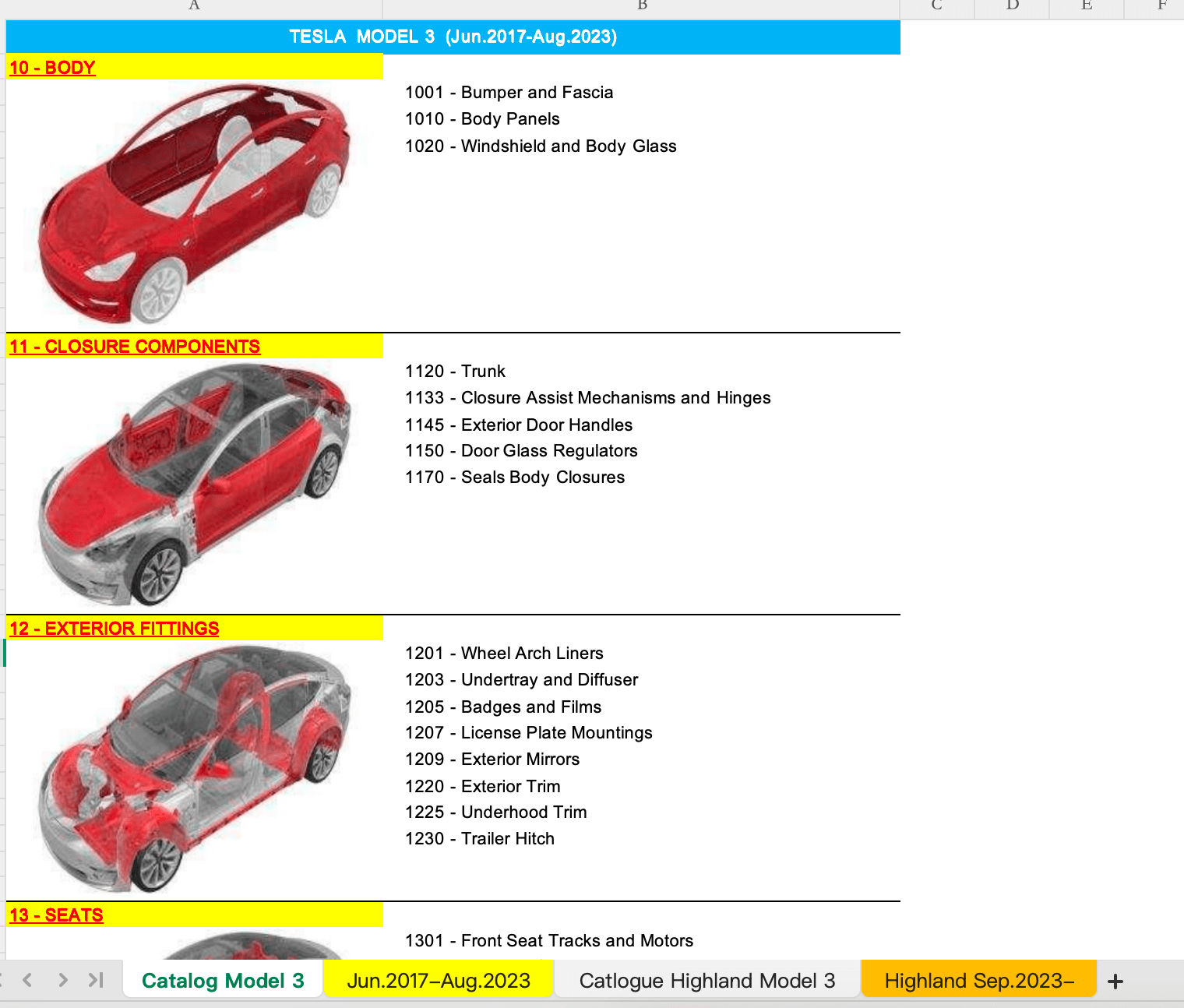Image resolution: width=1184 pixels, height=1008 pixels.
Task: Click '1230 - Trailer Hitch' text
Action: tap(480, 839)
